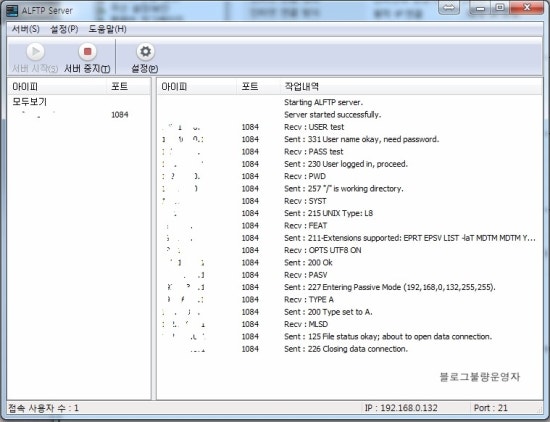The width and height of the screenshot is (550, 422).
Task: Click the 작업내역 column header
Action: coord(411,86)
